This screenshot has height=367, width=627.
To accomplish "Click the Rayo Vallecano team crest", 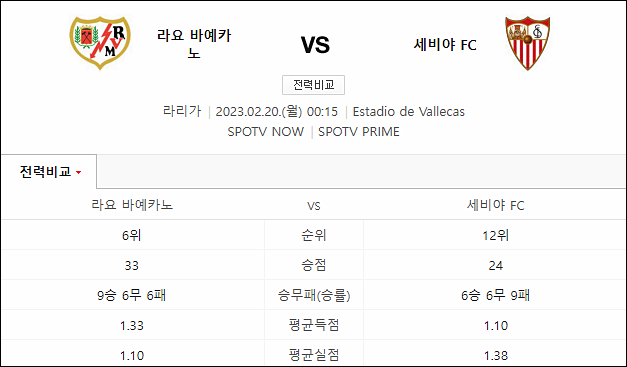I will 100,43.
